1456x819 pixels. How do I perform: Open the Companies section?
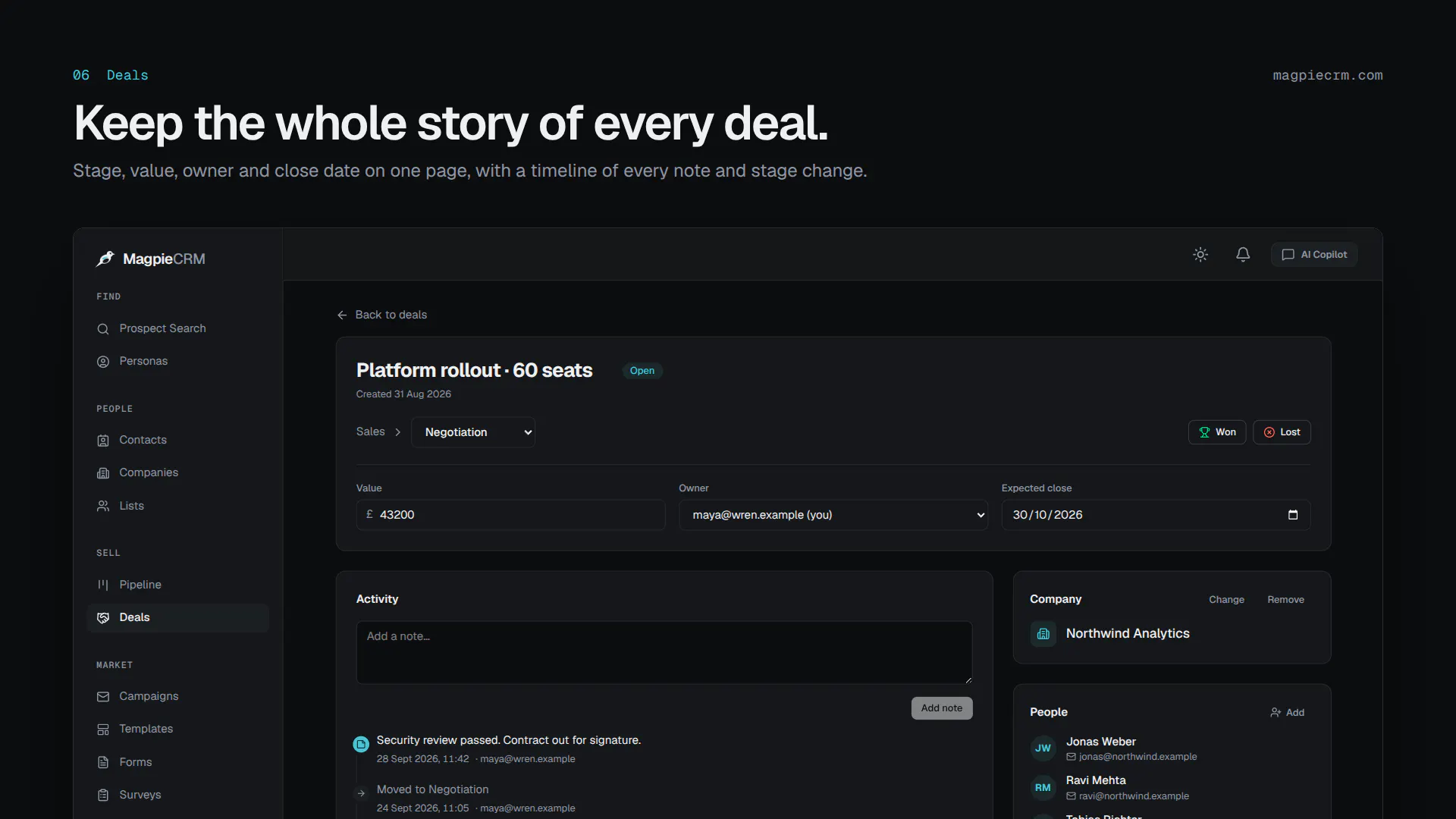(177, 472)
